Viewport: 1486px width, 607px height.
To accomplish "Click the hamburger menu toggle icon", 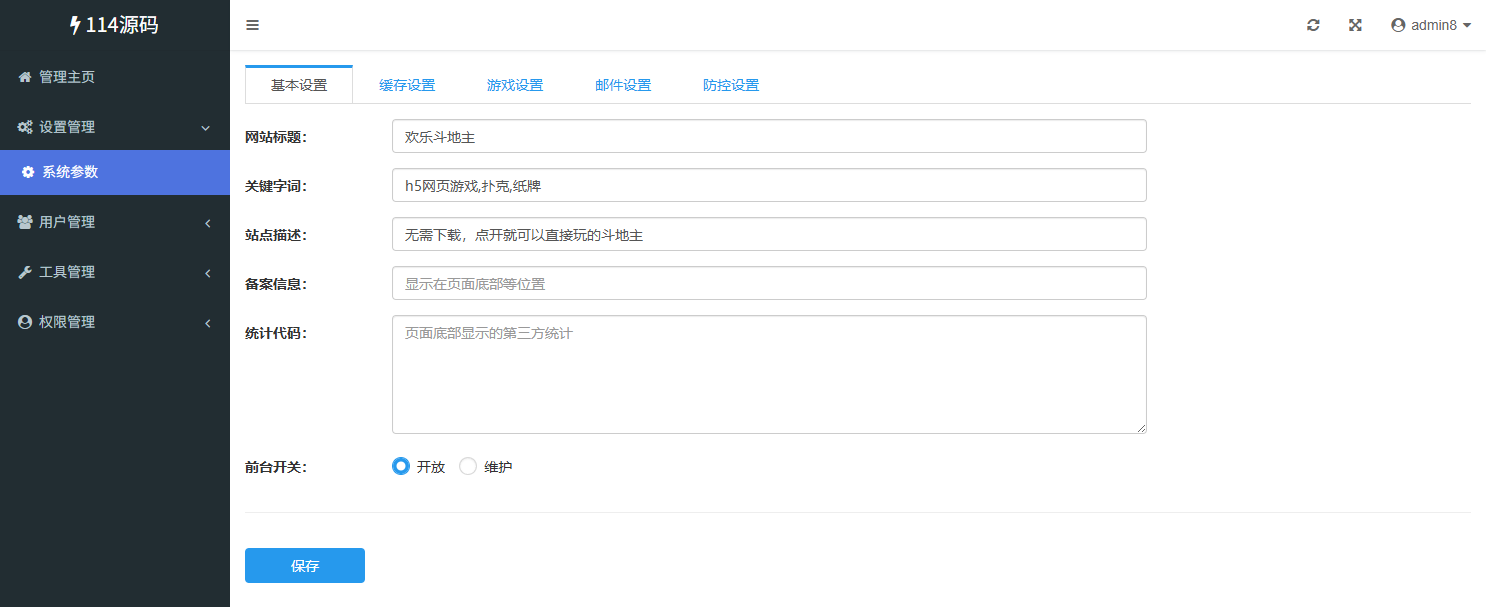I will 252,25.
